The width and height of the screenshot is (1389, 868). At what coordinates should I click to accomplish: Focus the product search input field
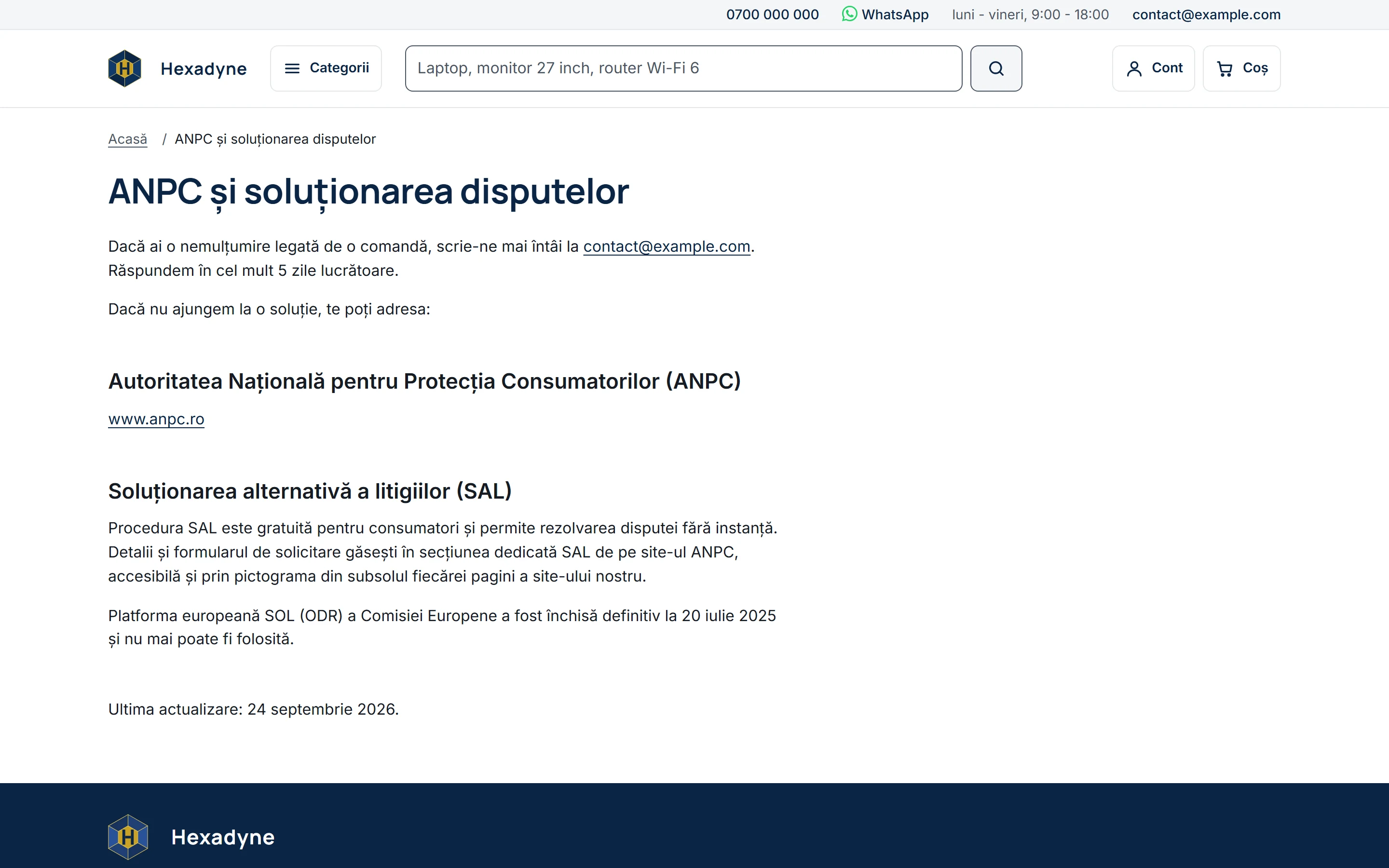click(683, 68)
